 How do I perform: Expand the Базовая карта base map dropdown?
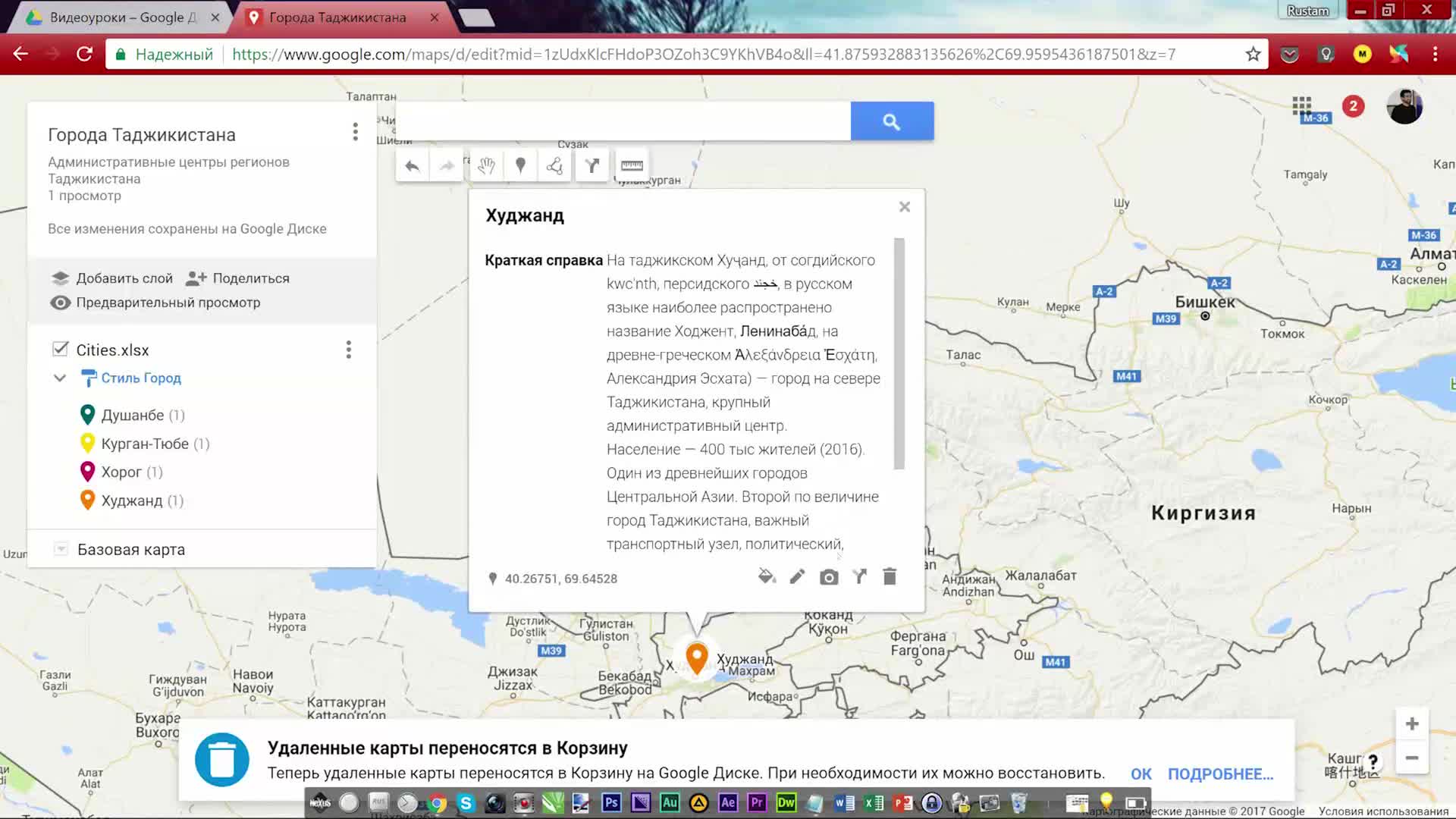click(x=61, y=549)
